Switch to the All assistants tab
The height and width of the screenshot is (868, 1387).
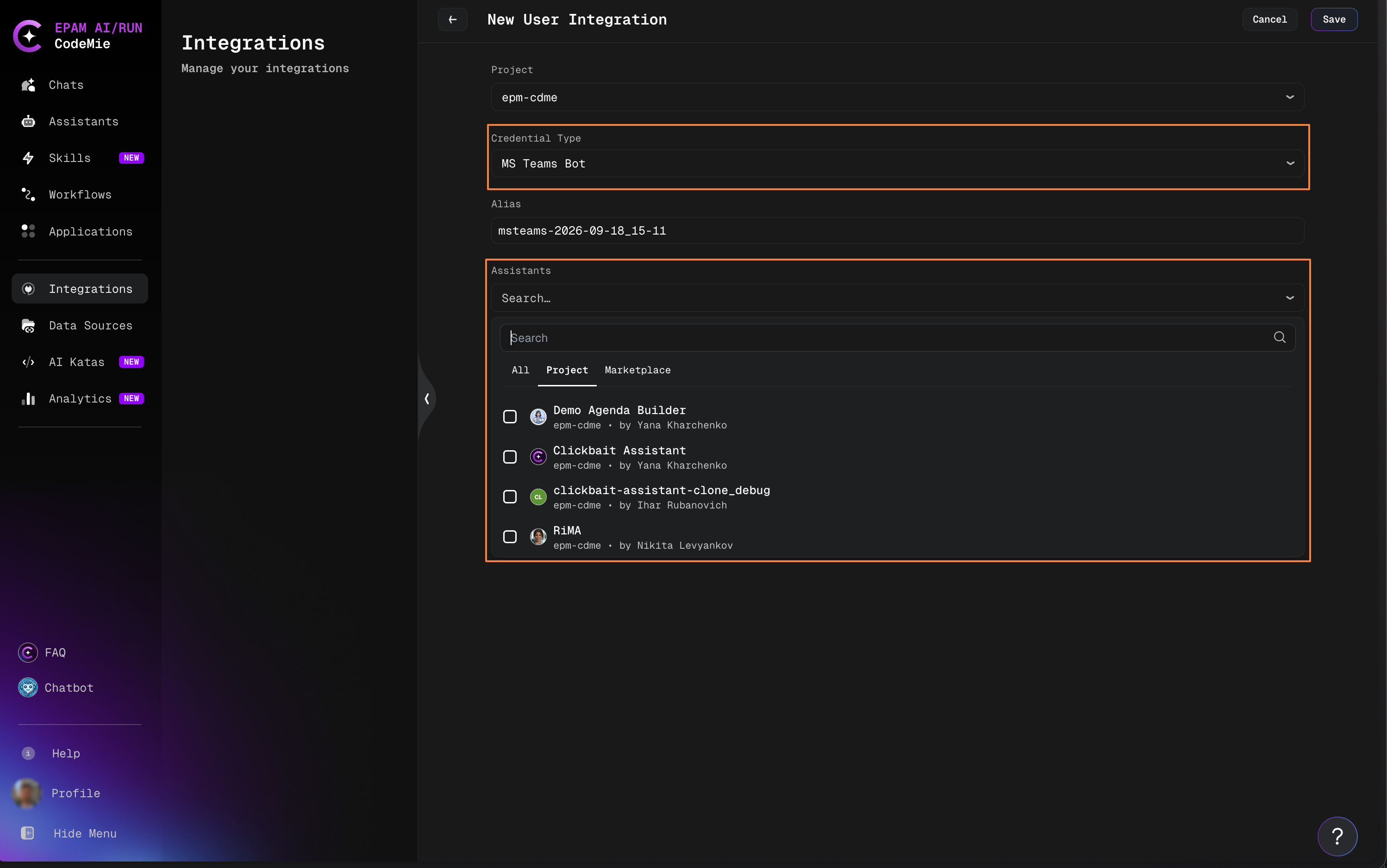[520, 370]
